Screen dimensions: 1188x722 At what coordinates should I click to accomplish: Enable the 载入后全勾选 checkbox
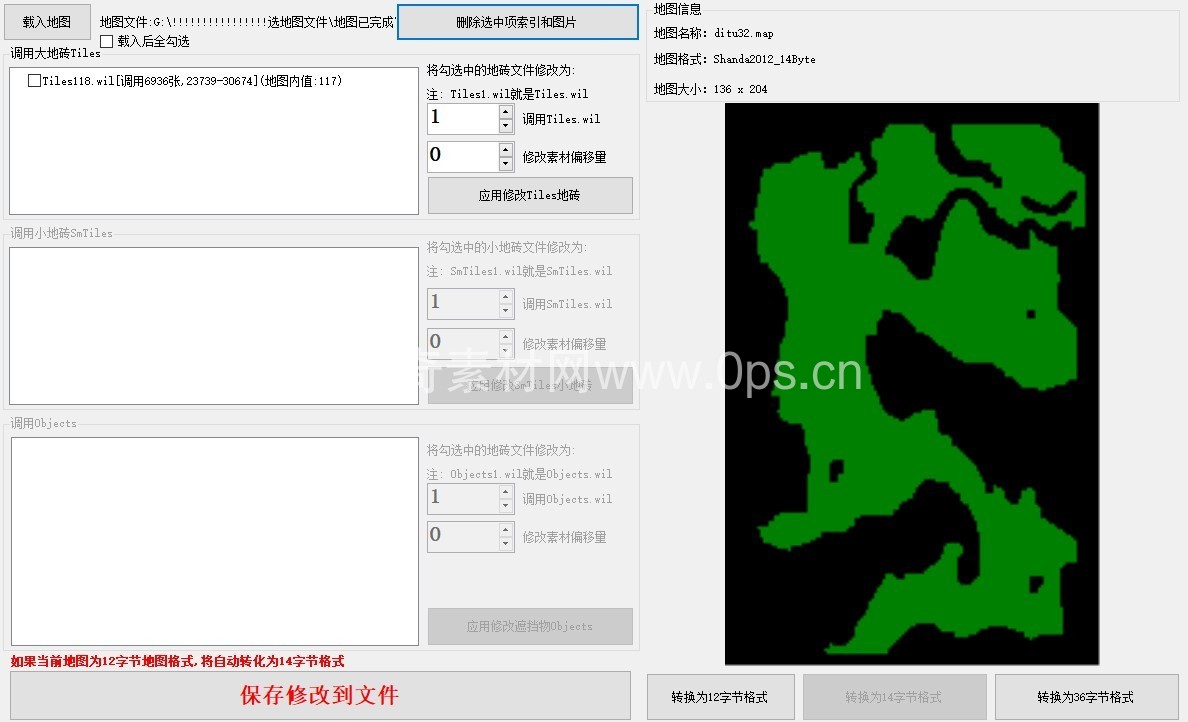pyautogui.click(x=107, y=42)
